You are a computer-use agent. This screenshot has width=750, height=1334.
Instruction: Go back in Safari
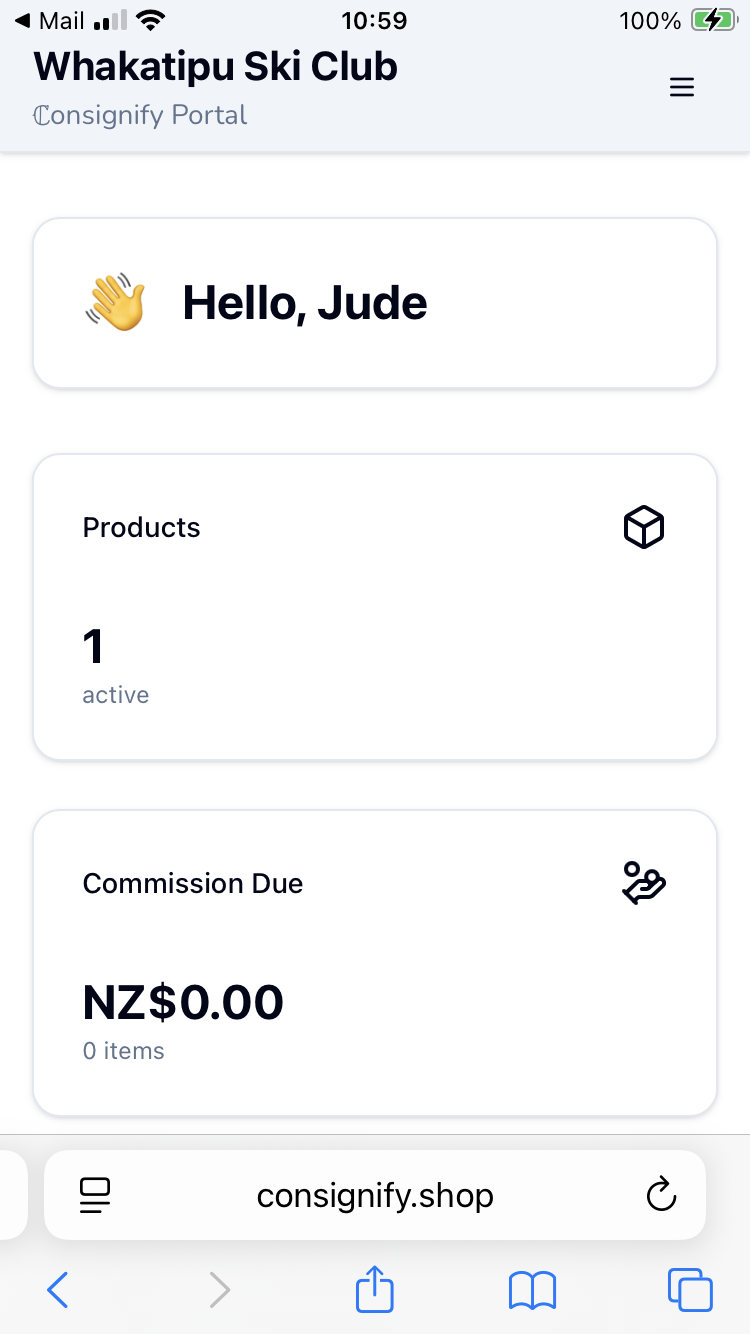click(58, 1290)
